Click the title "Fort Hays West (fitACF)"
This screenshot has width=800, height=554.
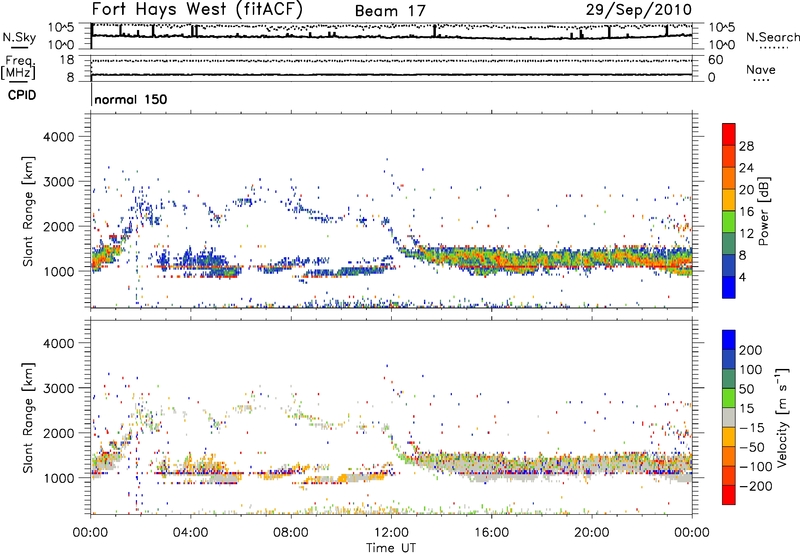196,9
